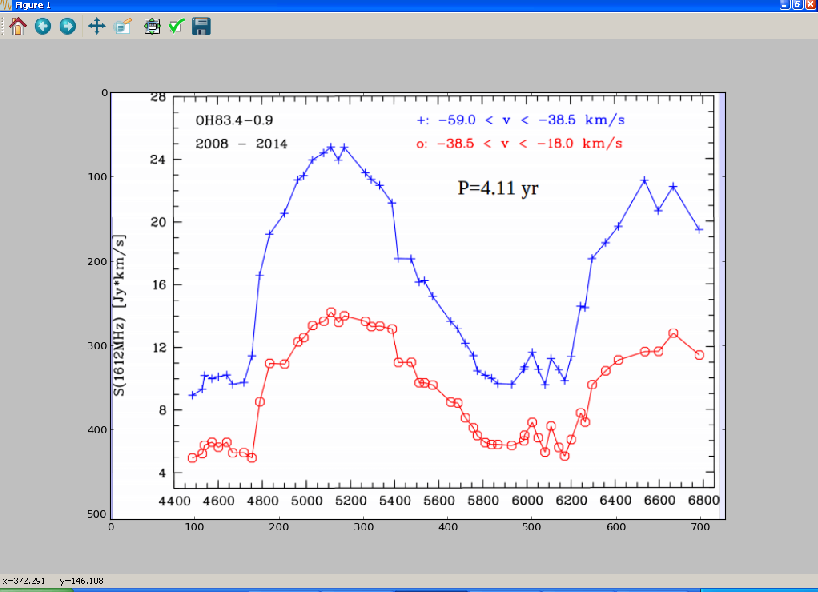The width and height of the screenshot is (818, 592).
Task: Close the Figure 1 window
Action: (811, 5)
